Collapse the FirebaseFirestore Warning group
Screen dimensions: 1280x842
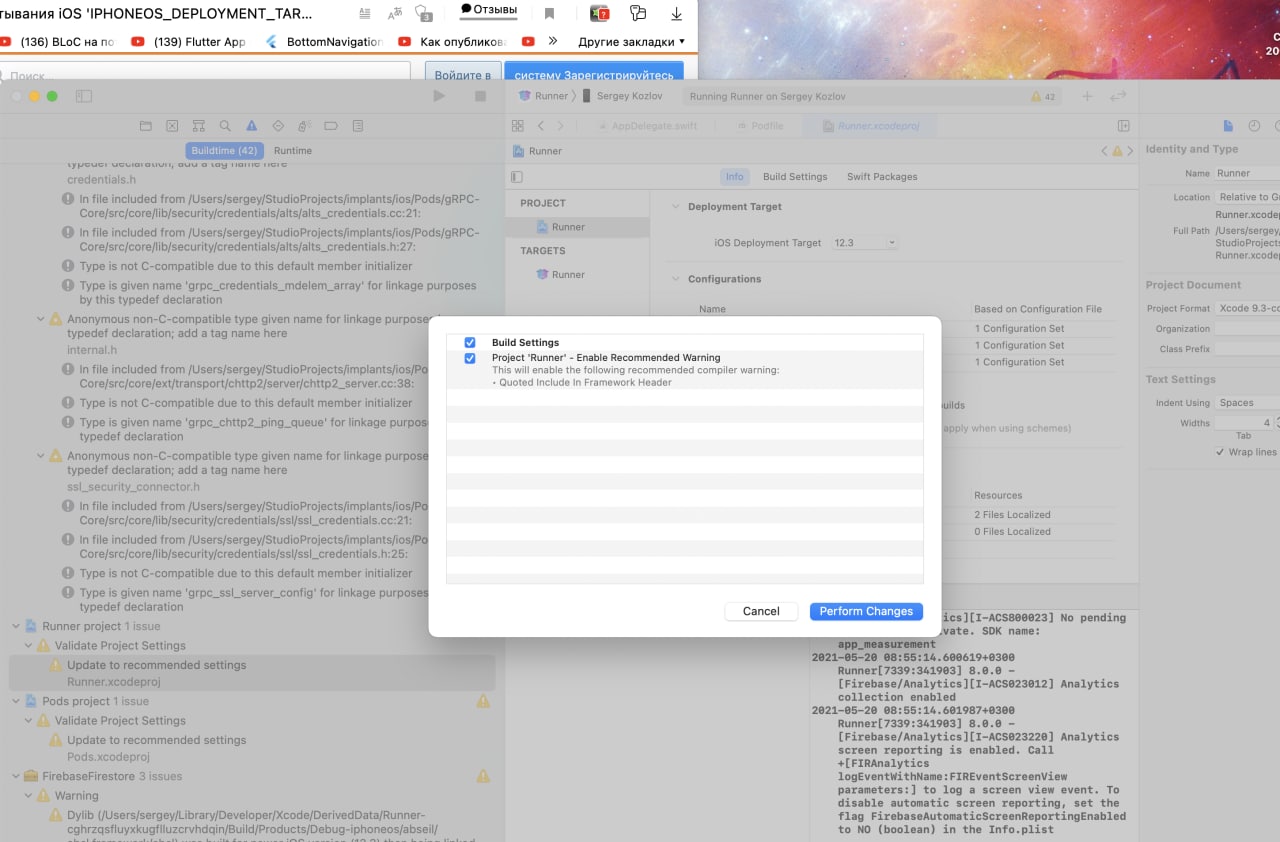28,796
